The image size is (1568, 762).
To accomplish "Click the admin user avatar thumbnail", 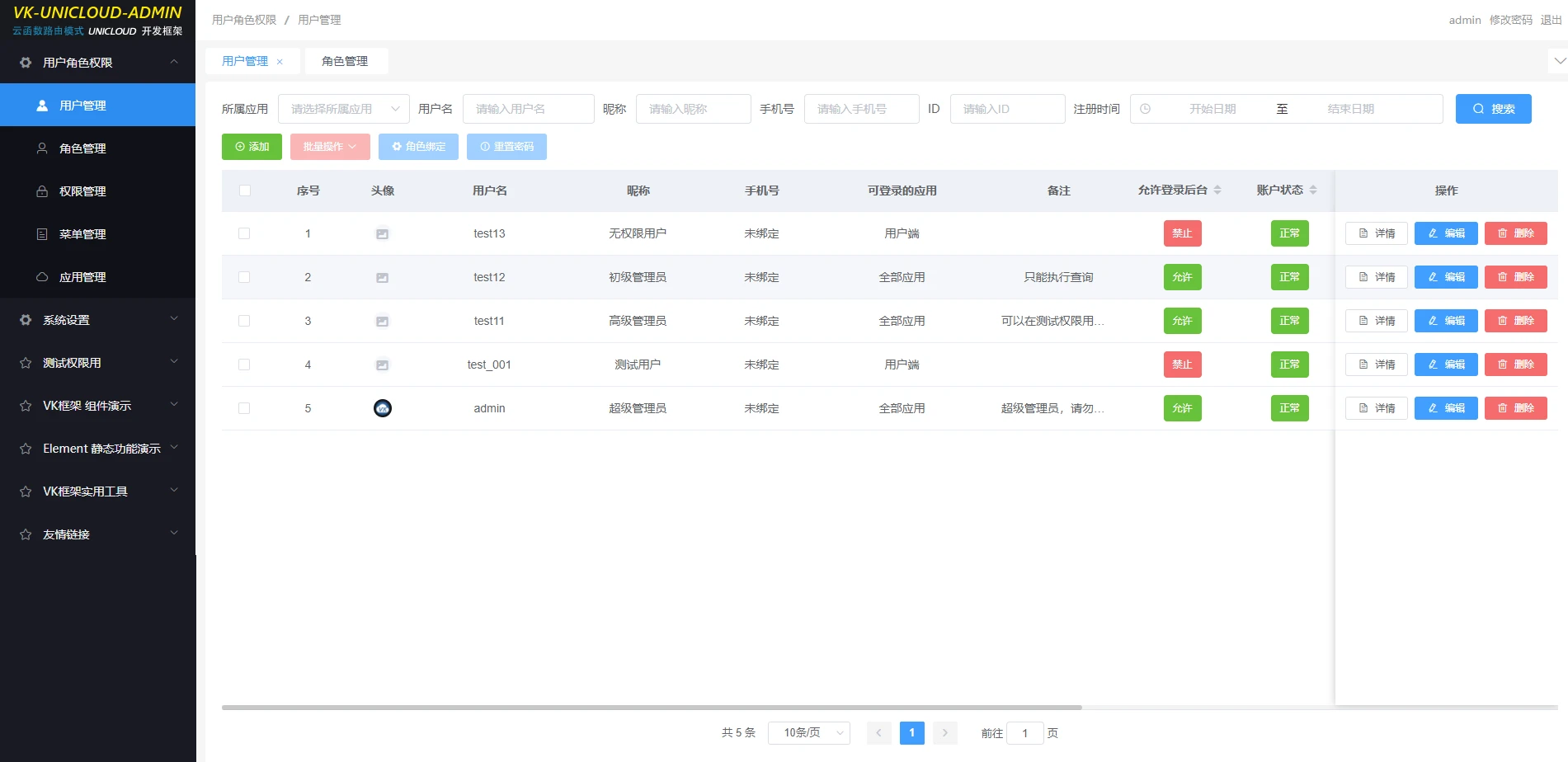I will 383,408.
